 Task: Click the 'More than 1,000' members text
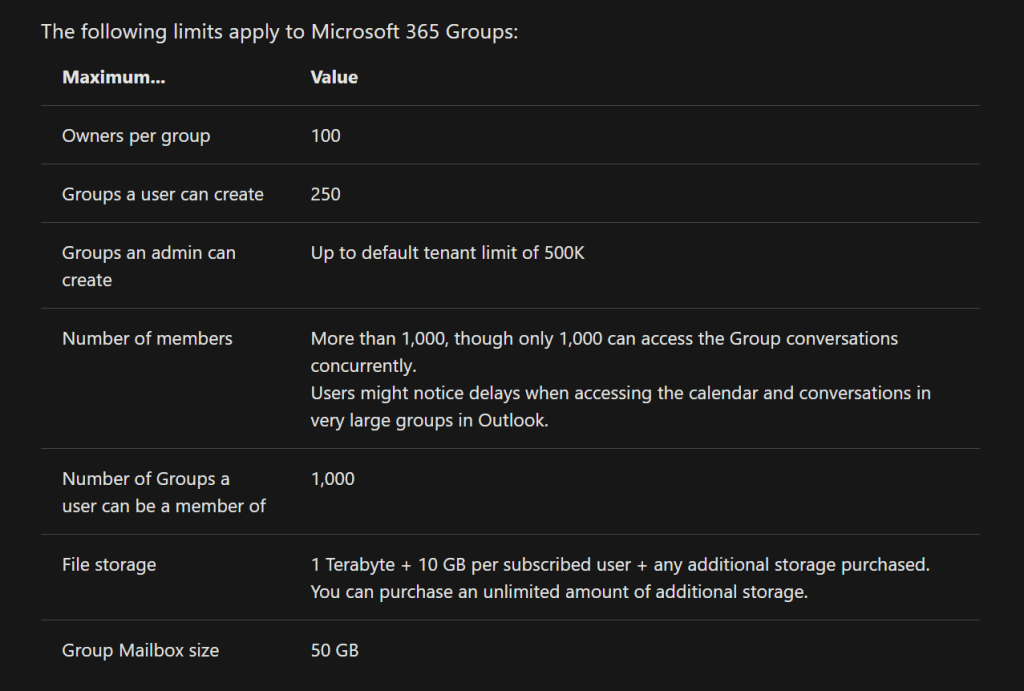375,339
